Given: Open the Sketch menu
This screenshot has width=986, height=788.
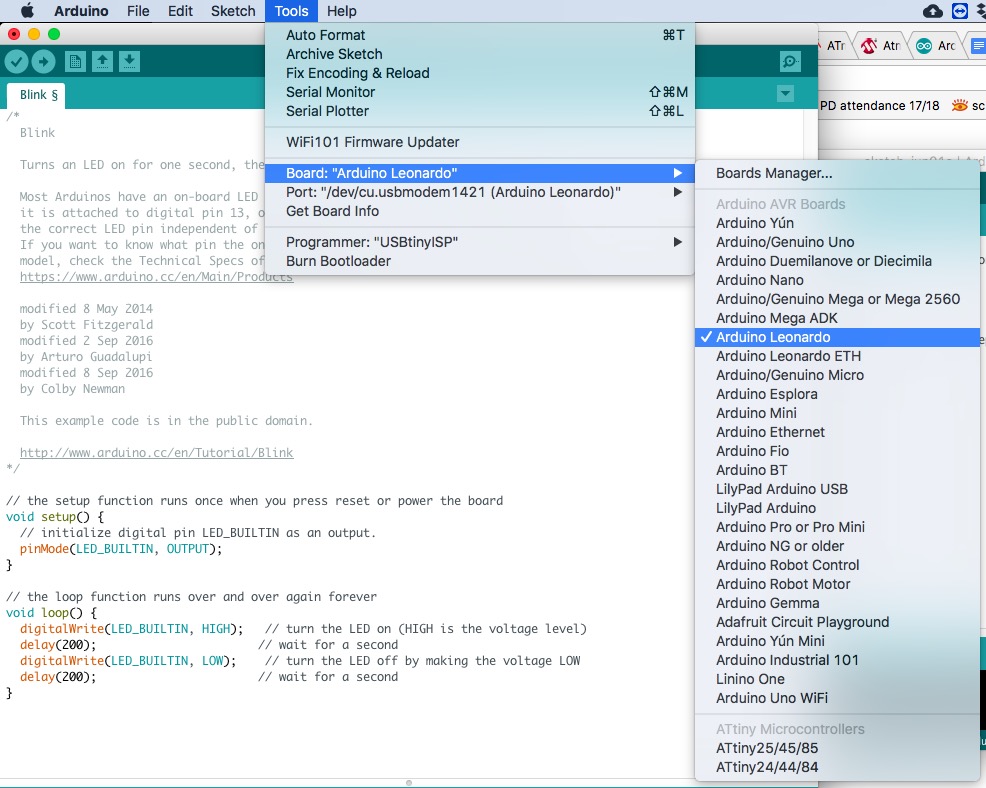Looking at the screenshot, I should [x=232, y=11].
